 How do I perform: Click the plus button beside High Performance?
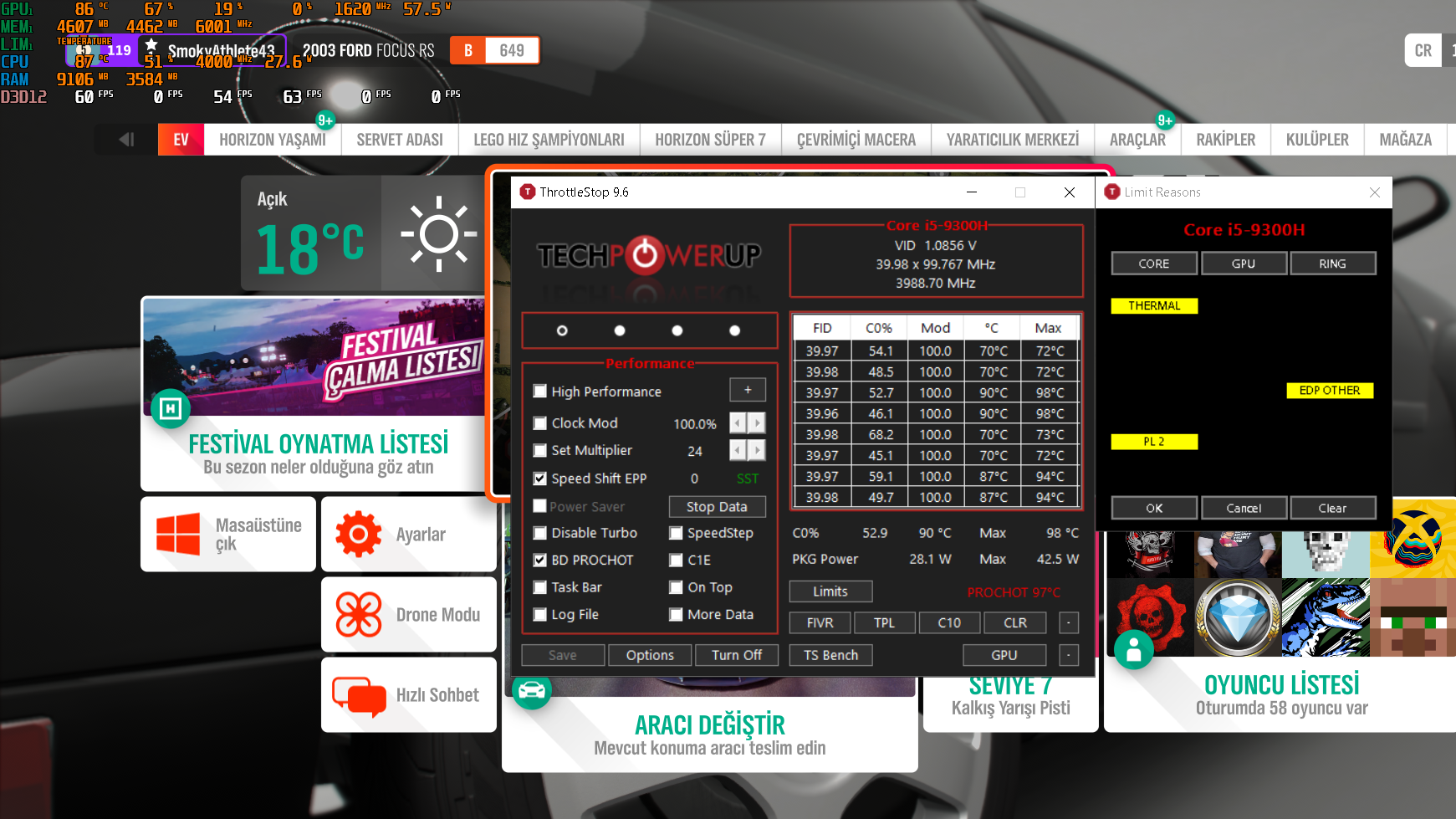pyautogui.click(x=748, y=390)
